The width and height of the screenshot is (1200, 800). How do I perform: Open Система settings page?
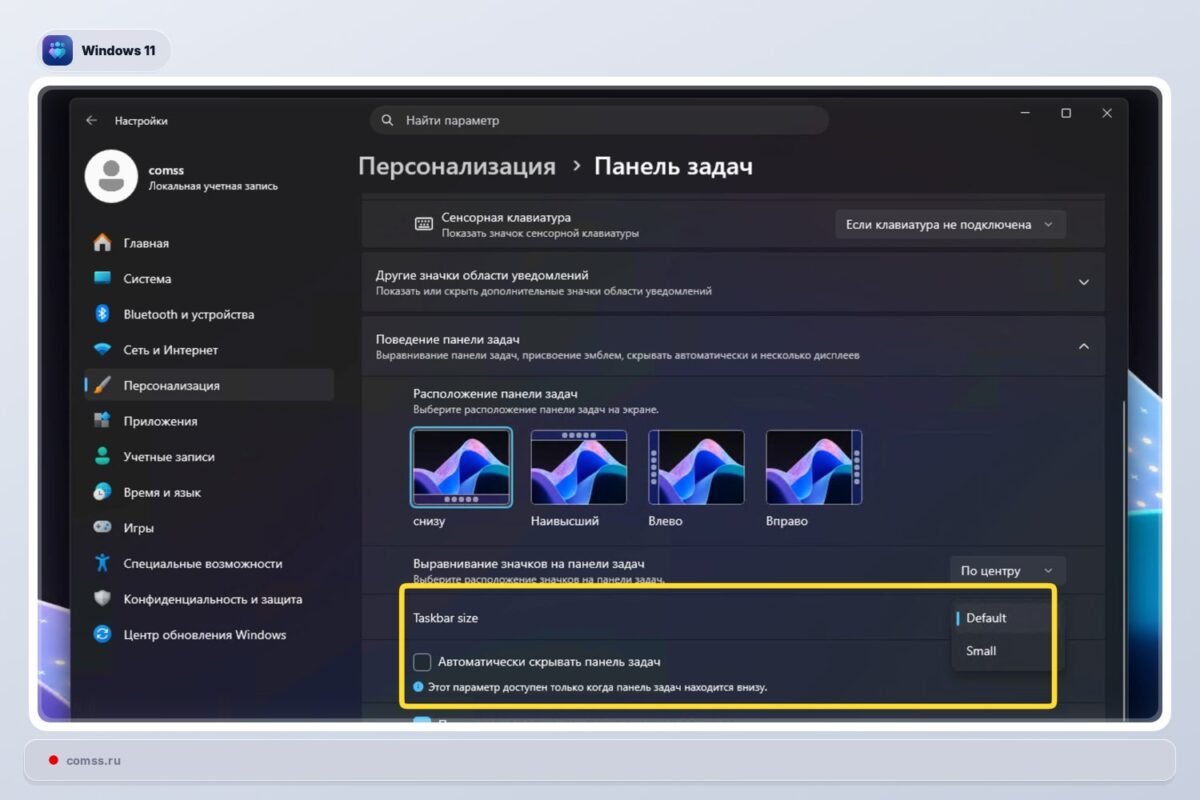[x=209, y=279]
